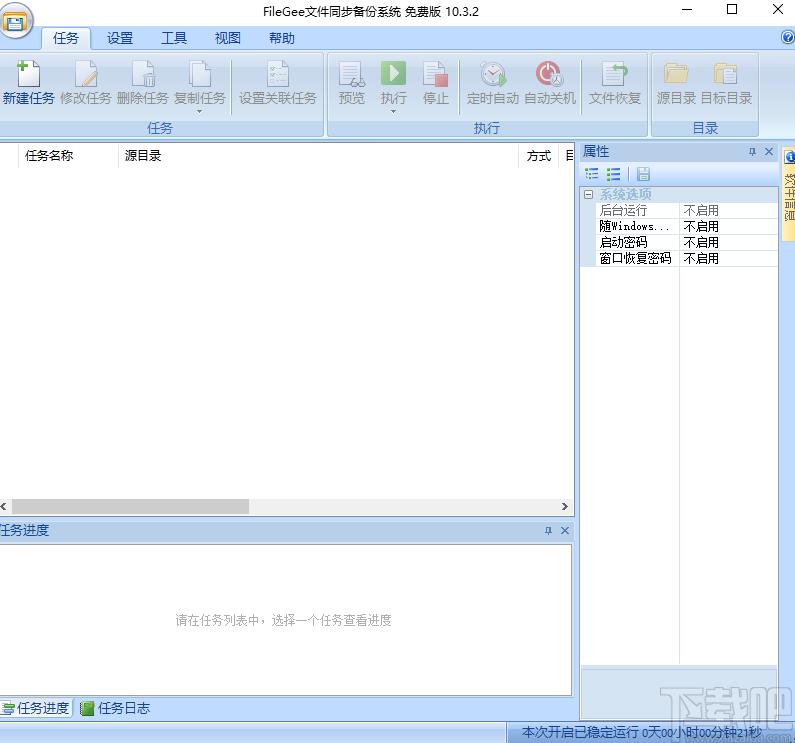Expand the 执行 run dropdown arrow
795x743 pixels.
pos(393,111)
